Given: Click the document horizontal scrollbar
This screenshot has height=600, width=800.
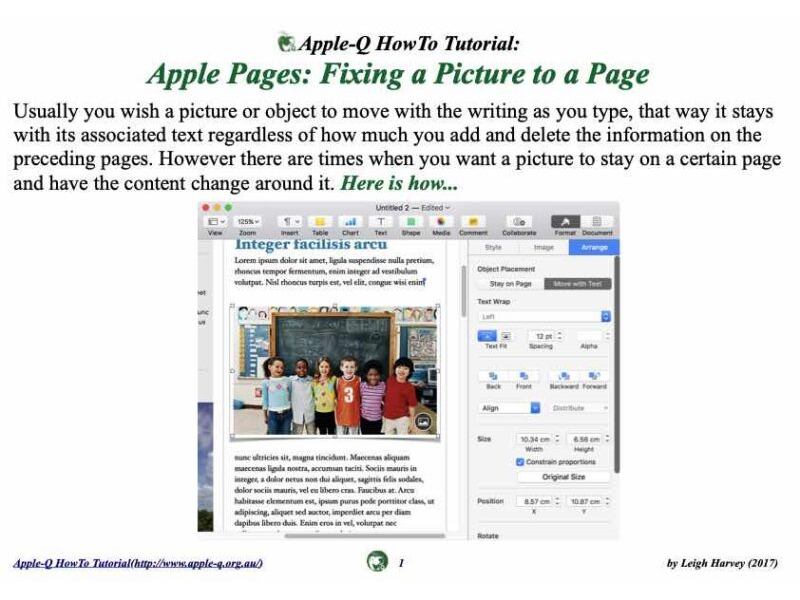Looking at the screenshot, I should tap(364, 536).
